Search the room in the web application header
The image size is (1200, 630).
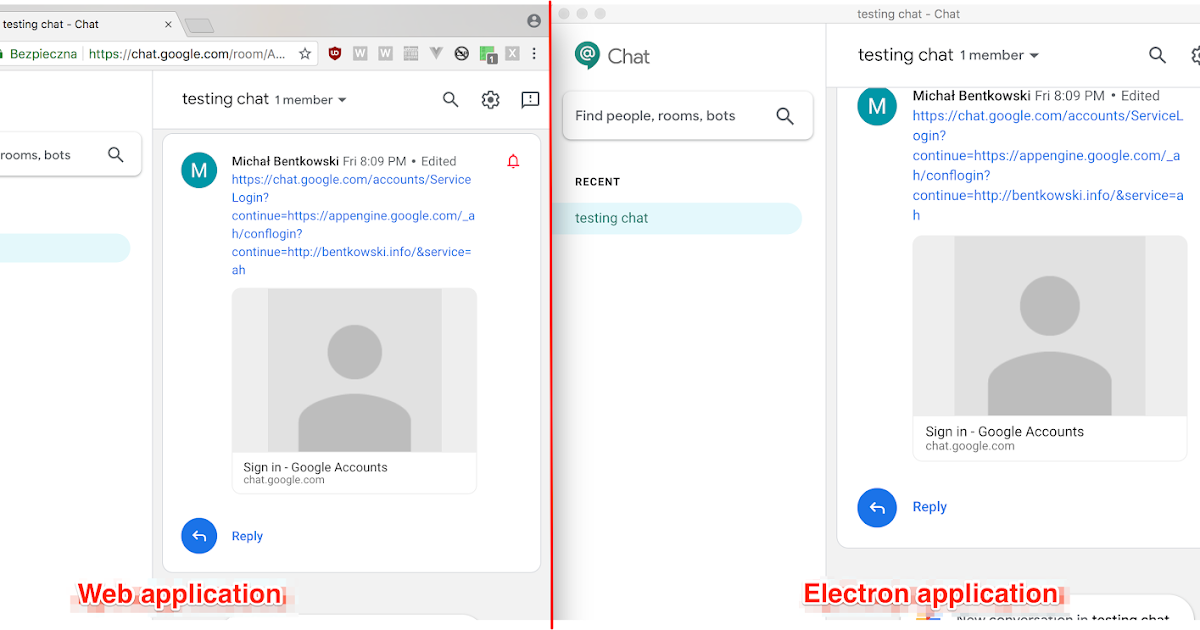[x=450, y=99]
